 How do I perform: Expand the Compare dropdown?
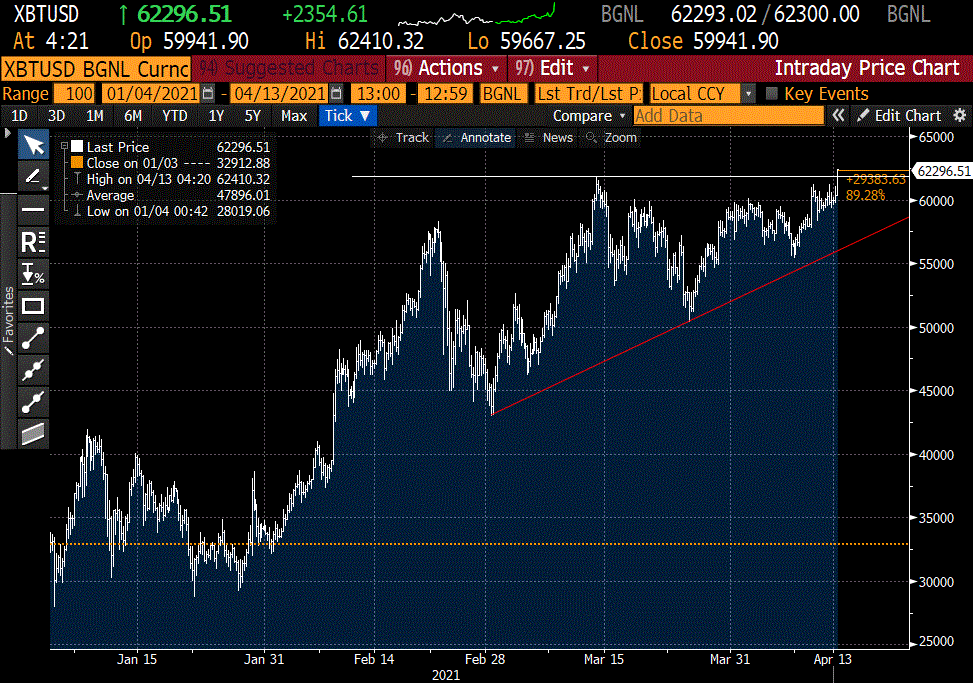pyautogui.click(x=589, y=116)
